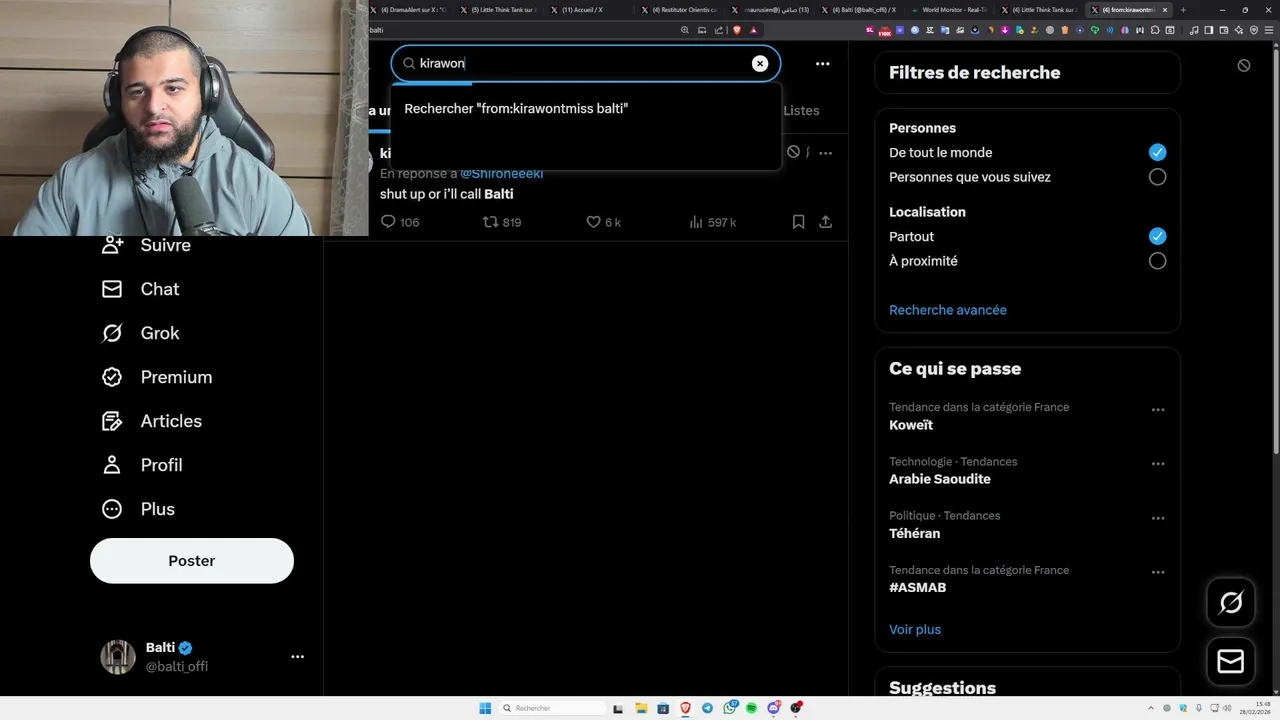
Task: Click the taskbar Rechercher search box
Action: [553, 708]
